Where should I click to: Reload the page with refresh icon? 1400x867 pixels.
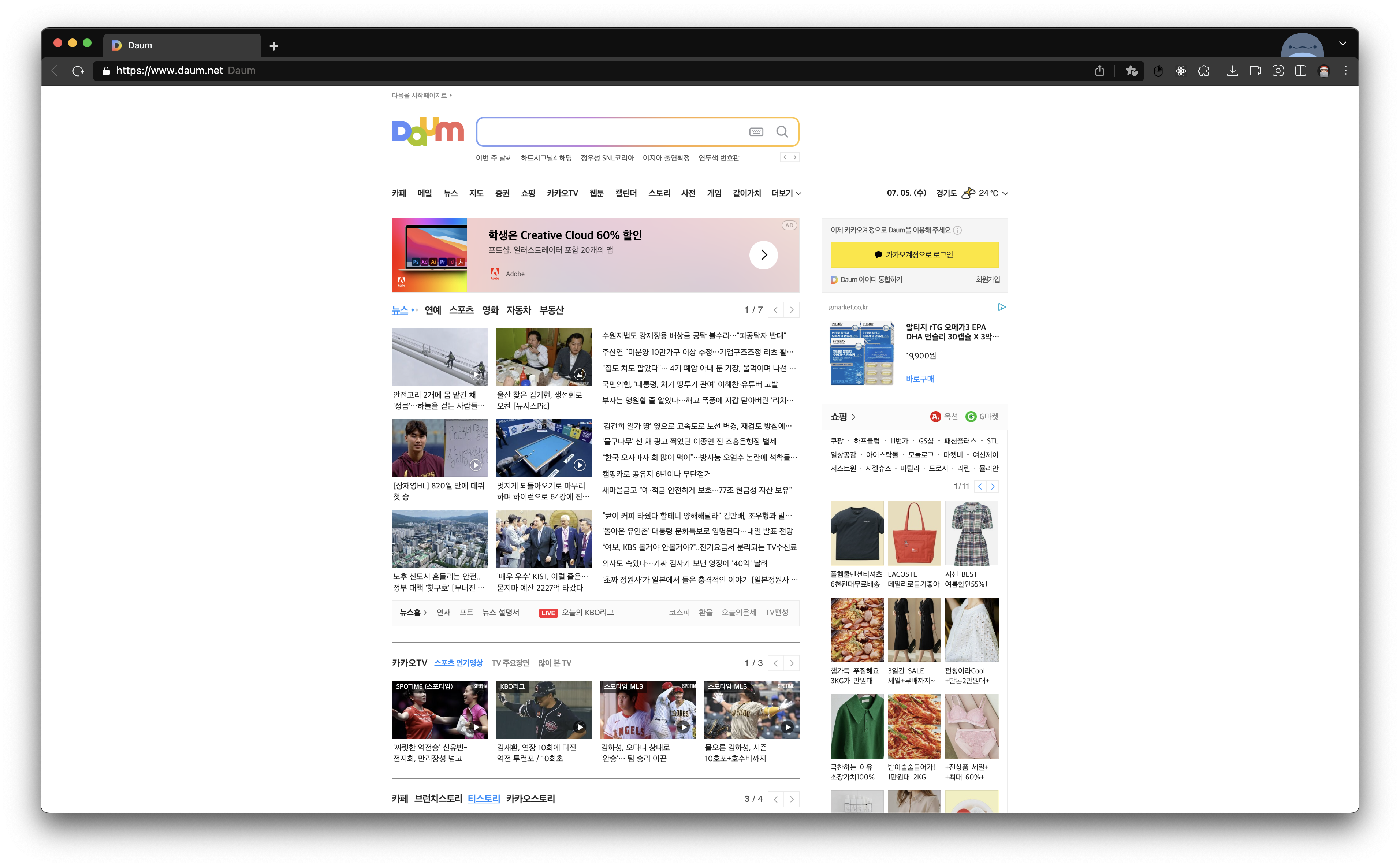coord(78,71)
